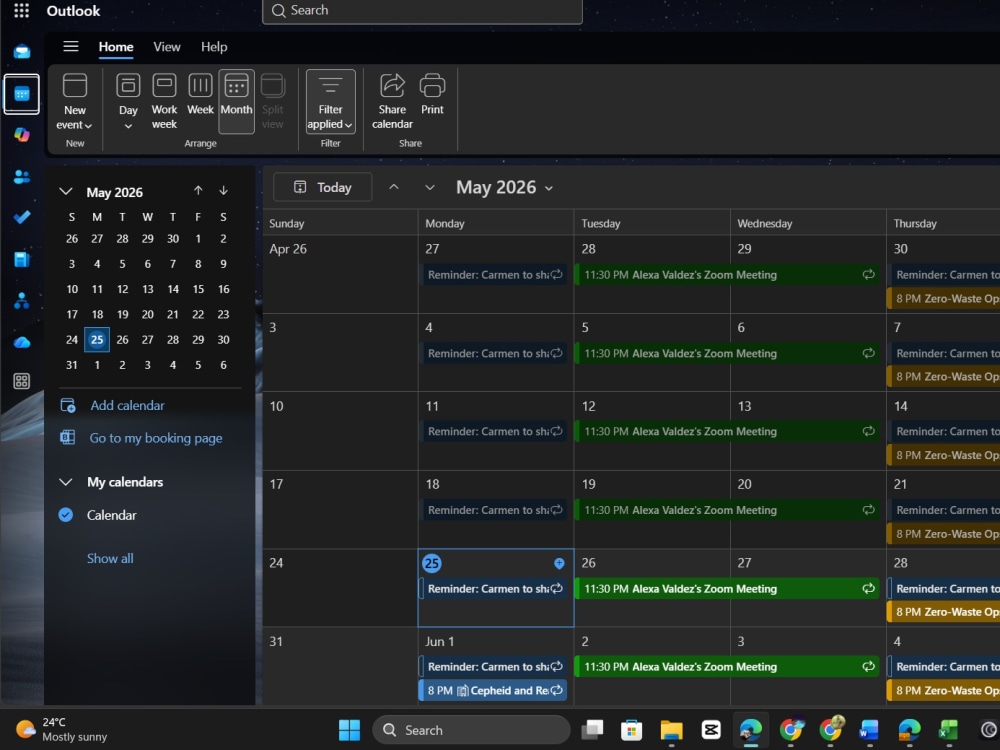Collapse My calendars section
Screen dimensions: 1000x750
click(x=65, y=482)
